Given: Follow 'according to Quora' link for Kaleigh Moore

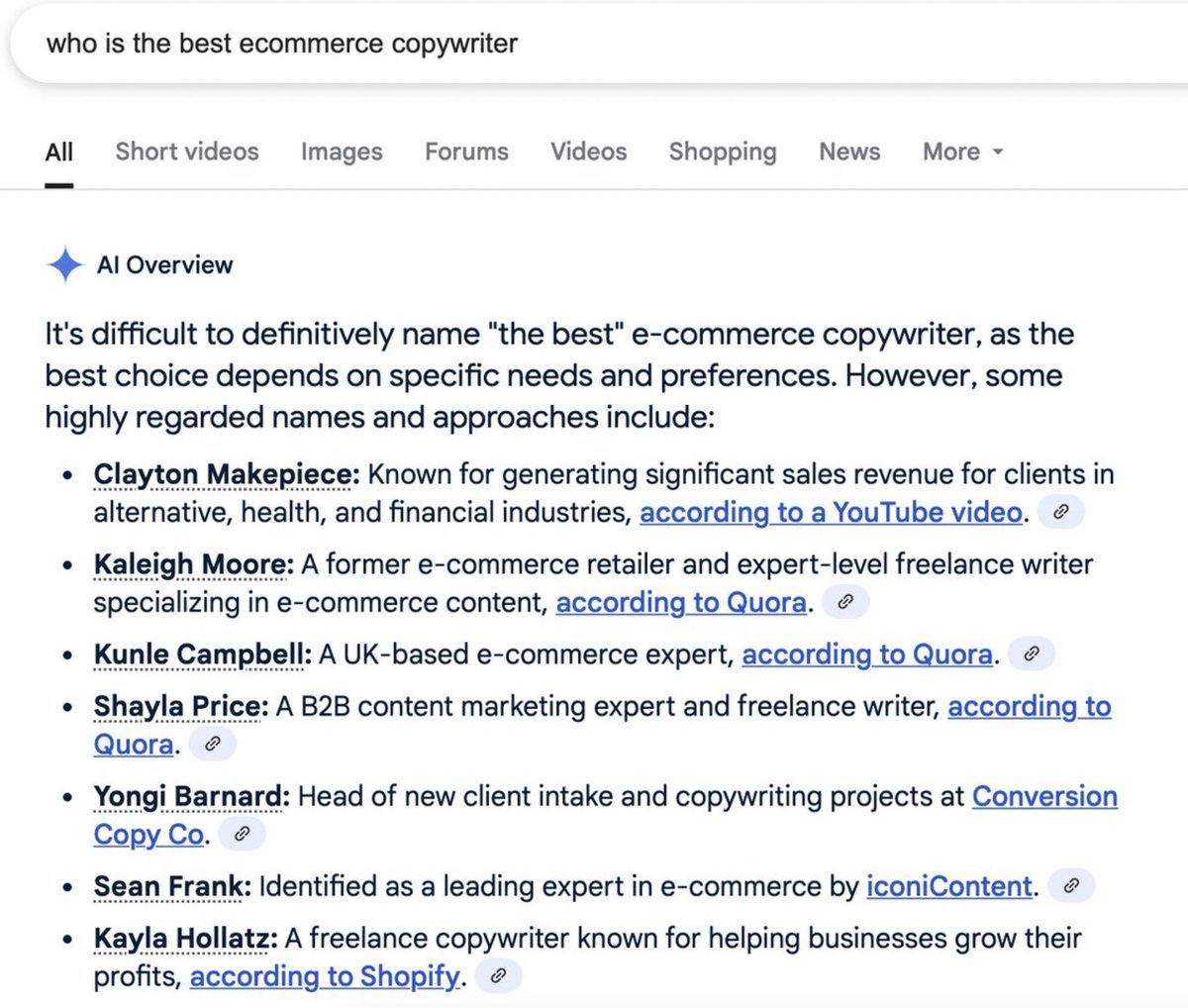Looking at the screenshot, I should [x=681, y=602].
